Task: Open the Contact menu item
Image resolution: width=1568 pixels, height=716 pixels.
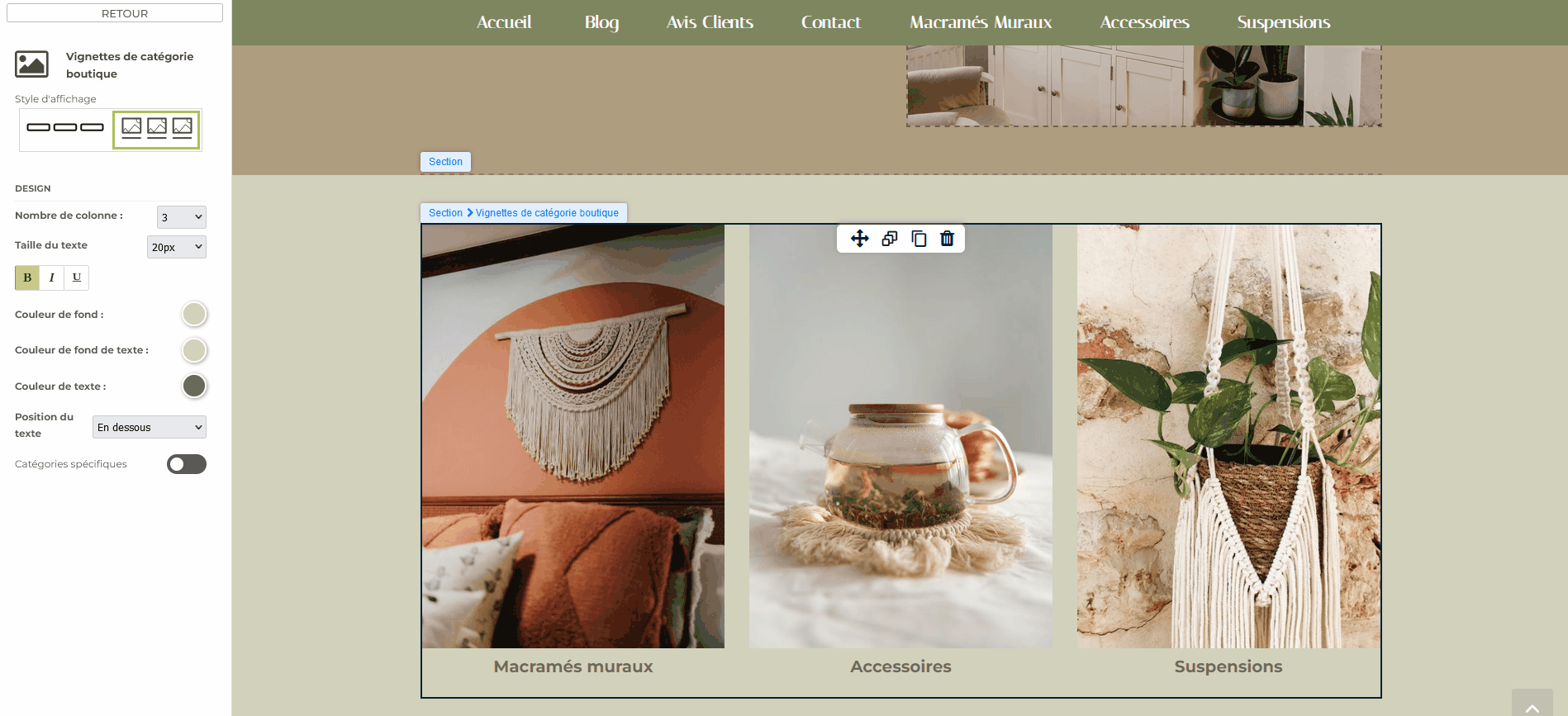Action: coord(830,22)
